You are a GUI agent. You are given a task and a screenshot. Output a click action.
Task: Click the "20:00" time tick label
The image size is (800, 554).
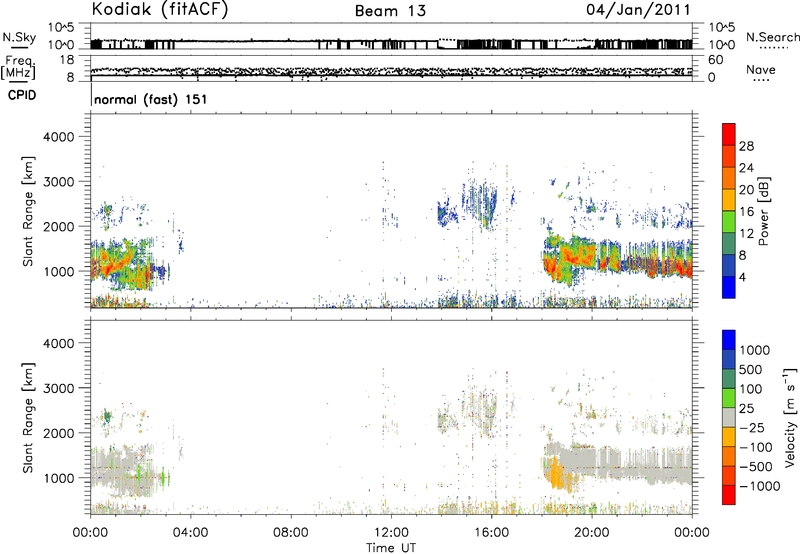(592, 533)
